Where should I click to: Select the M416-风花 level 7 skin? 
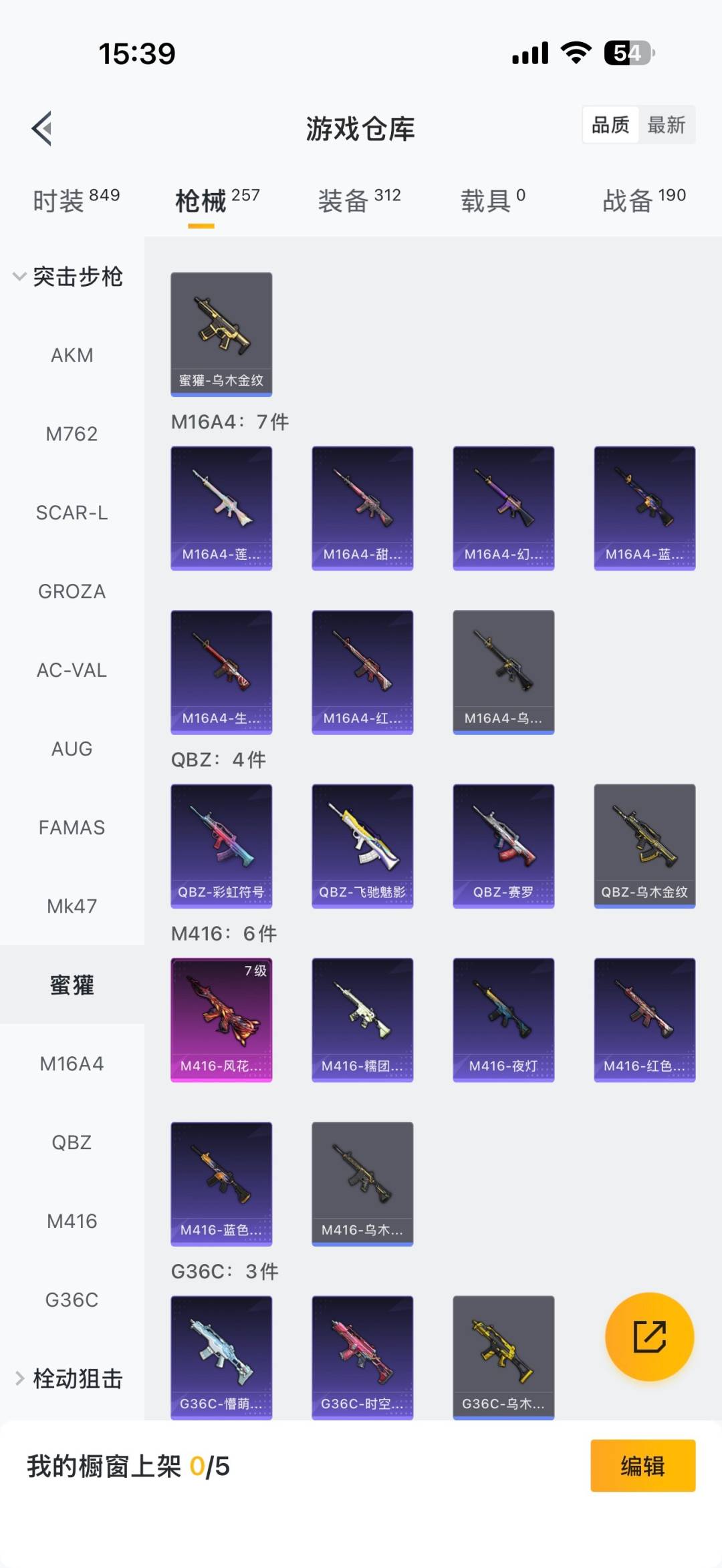(221, 1020)
